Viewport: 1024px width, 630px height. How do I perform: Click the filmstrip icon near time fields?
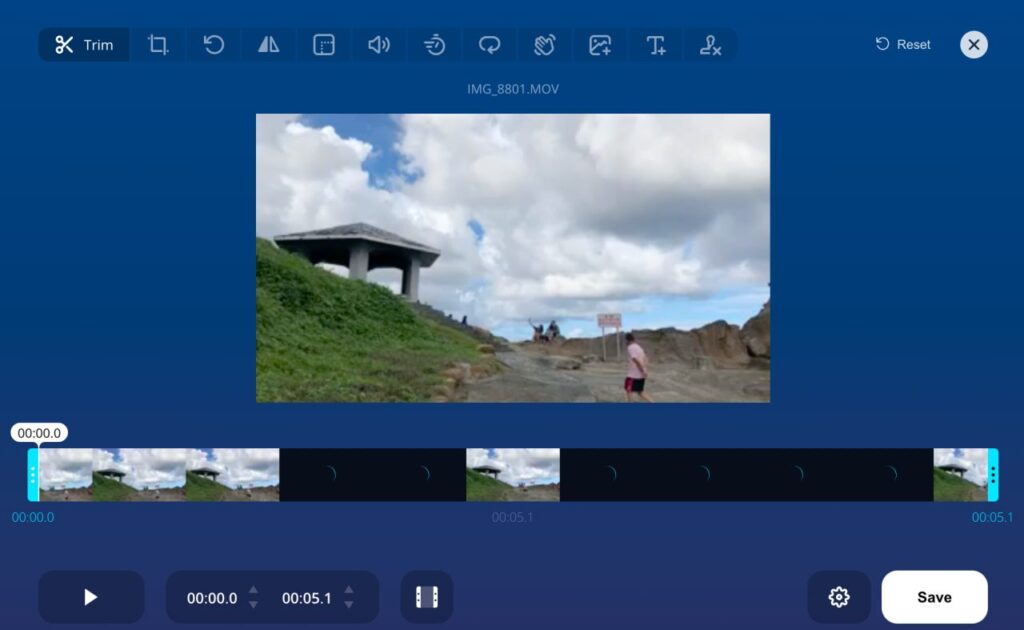tap(427, 597)
